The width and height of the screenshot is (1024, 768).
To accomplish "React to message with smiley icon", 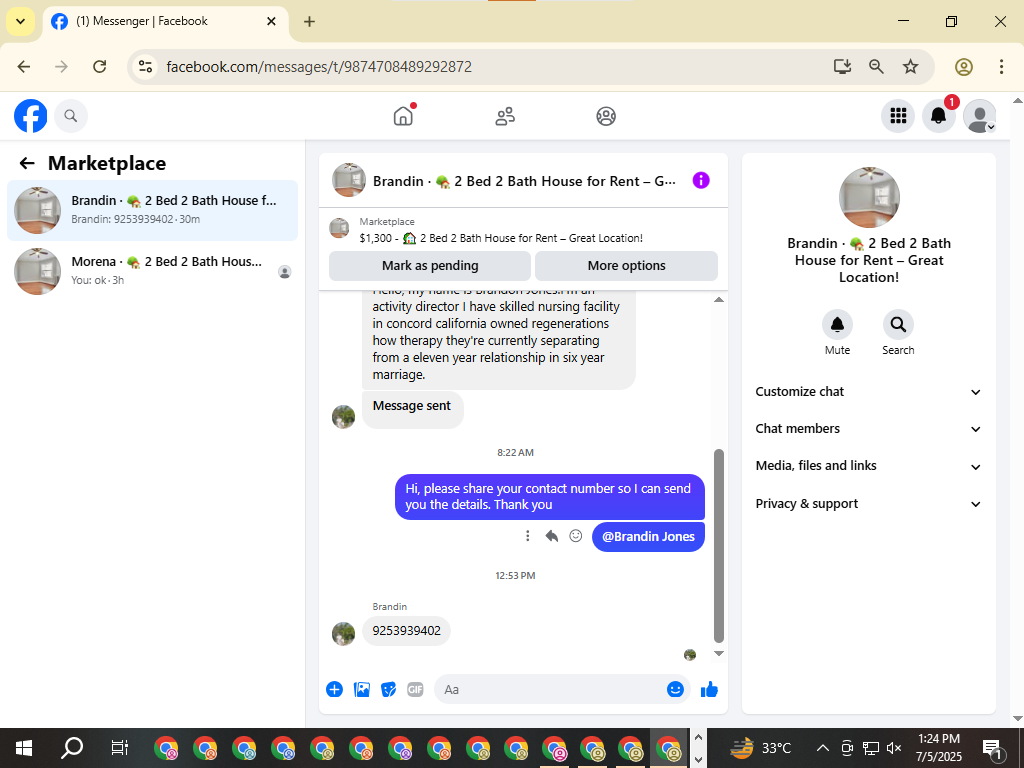I will tap(575, 536).
